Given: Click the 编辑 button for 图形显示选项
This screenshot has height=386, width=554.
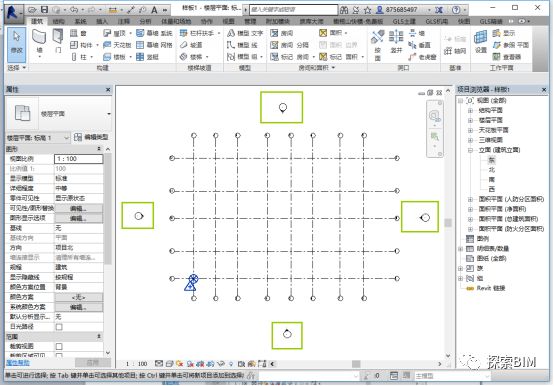Looking at the screenshot, I should coord(79,218).
